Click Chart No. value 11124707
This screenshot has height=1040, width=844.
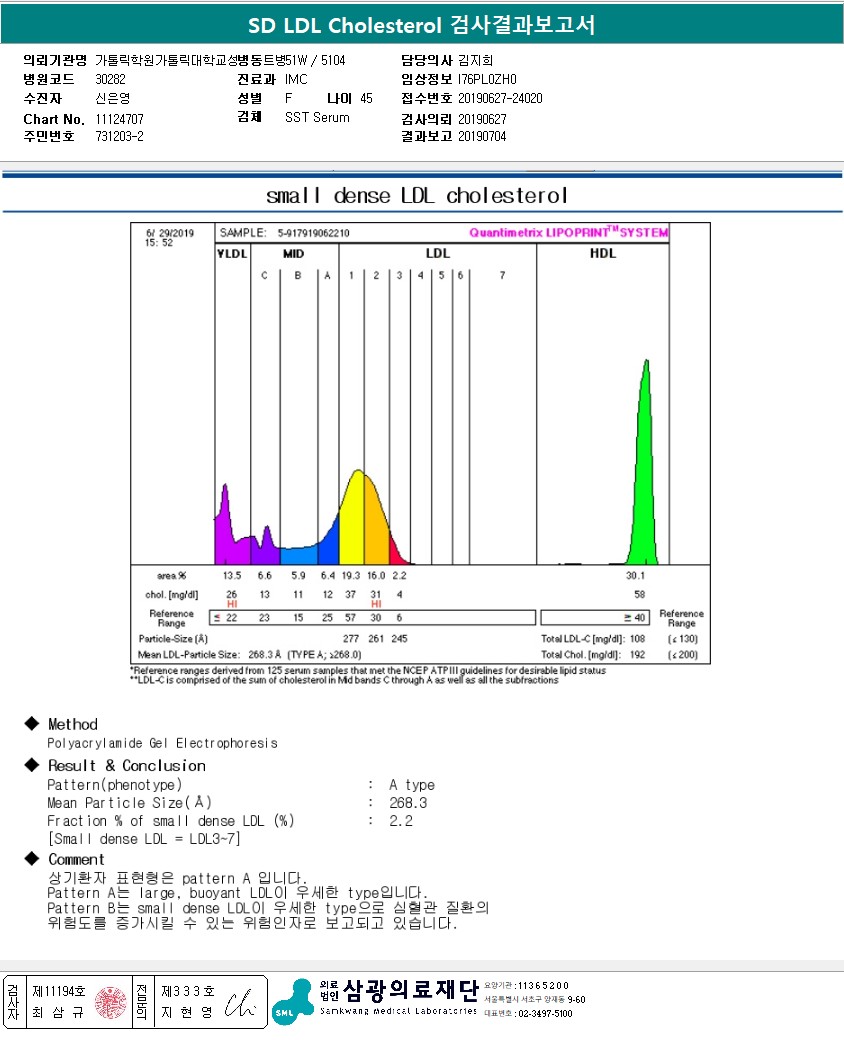click(119, 119)
